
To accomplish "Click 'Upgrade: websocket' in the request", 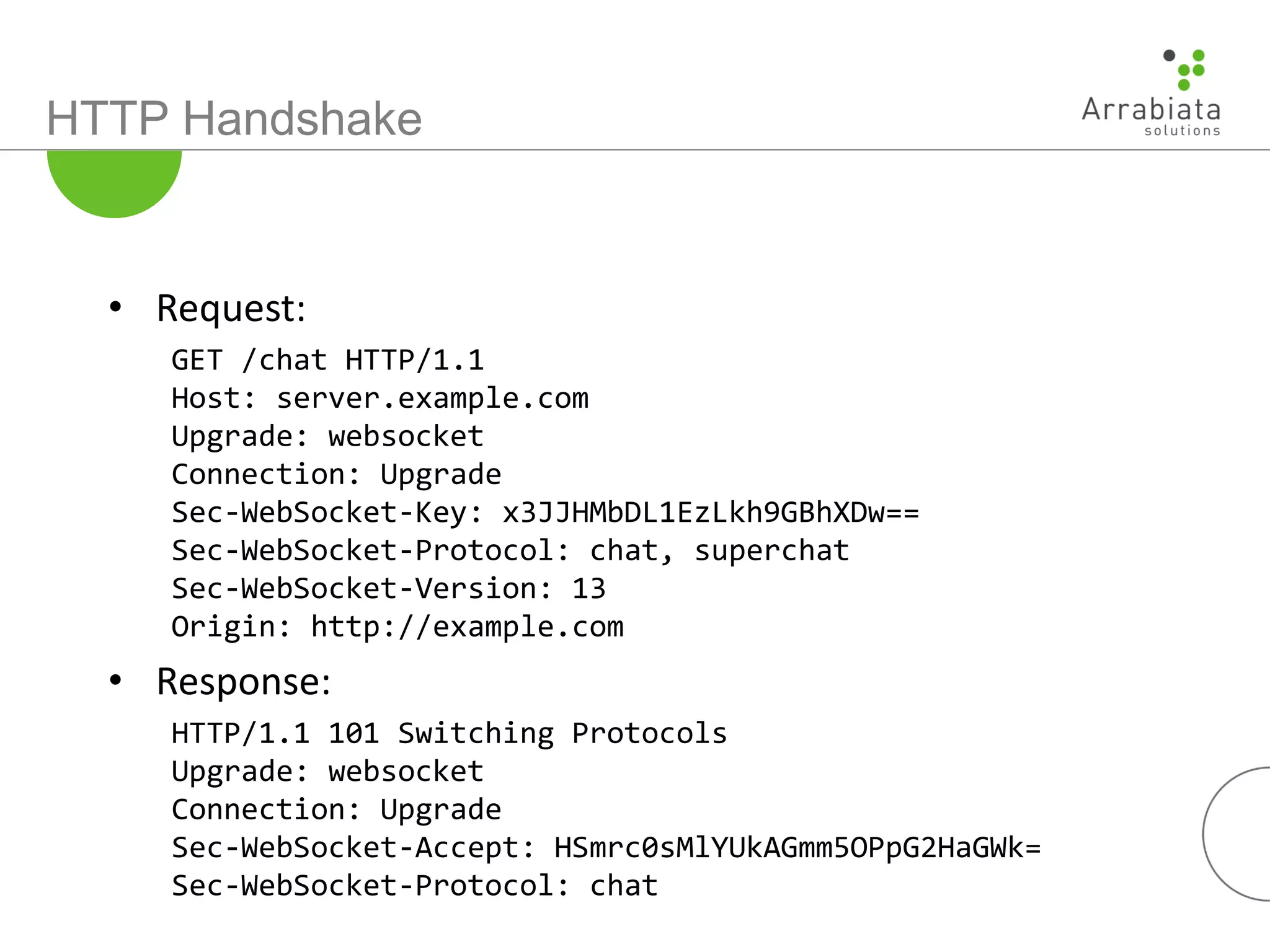I will [327, 436].
